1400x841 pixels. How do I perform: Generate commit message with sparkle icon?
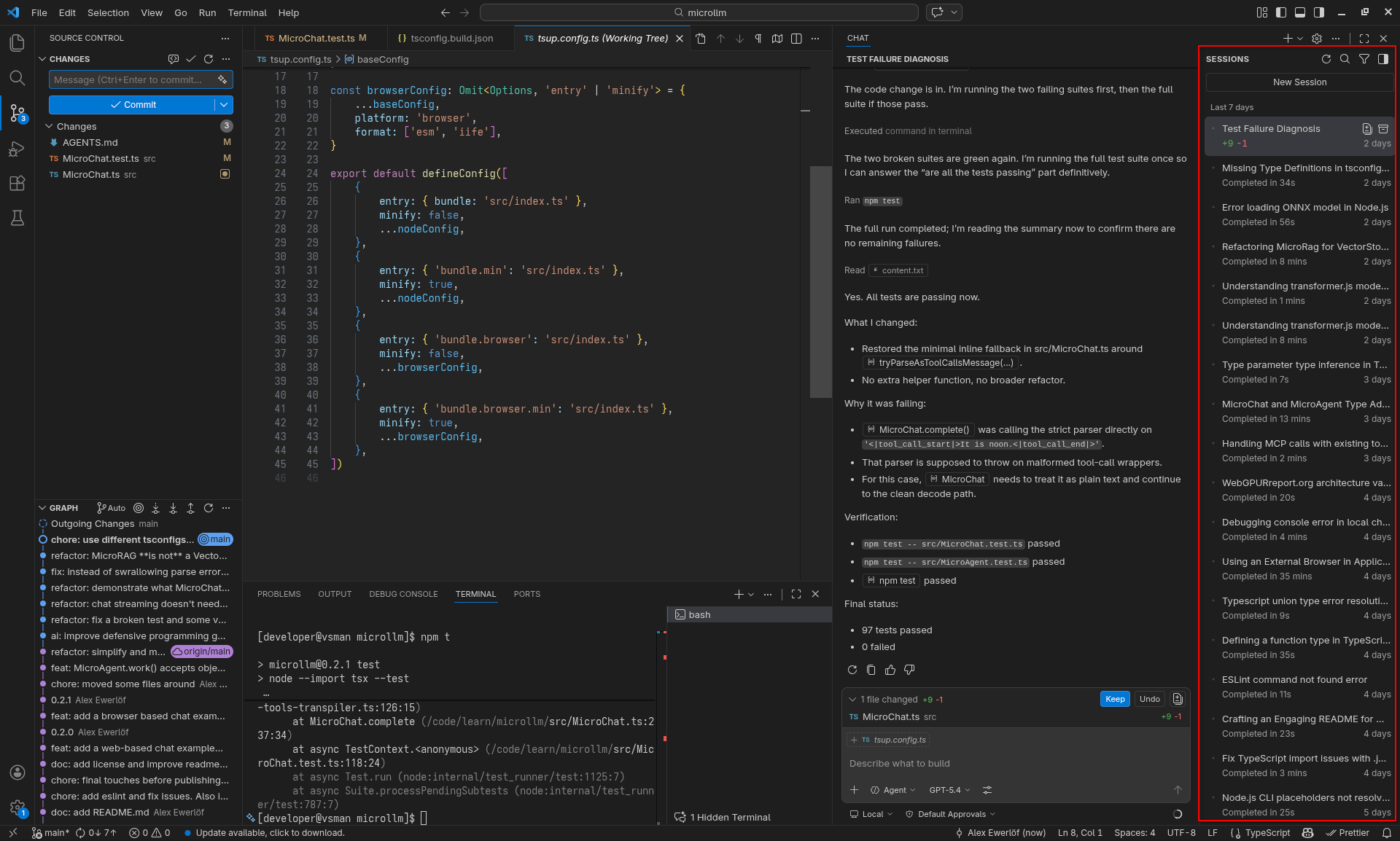point(222,79)
